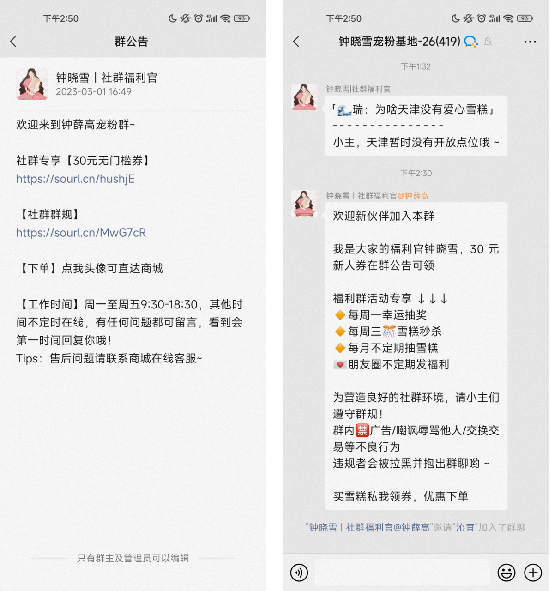Tap the blue chat bubble icon near group title
Screen dimensions: 550x591
pyautogui.click(x=470, y=41)
